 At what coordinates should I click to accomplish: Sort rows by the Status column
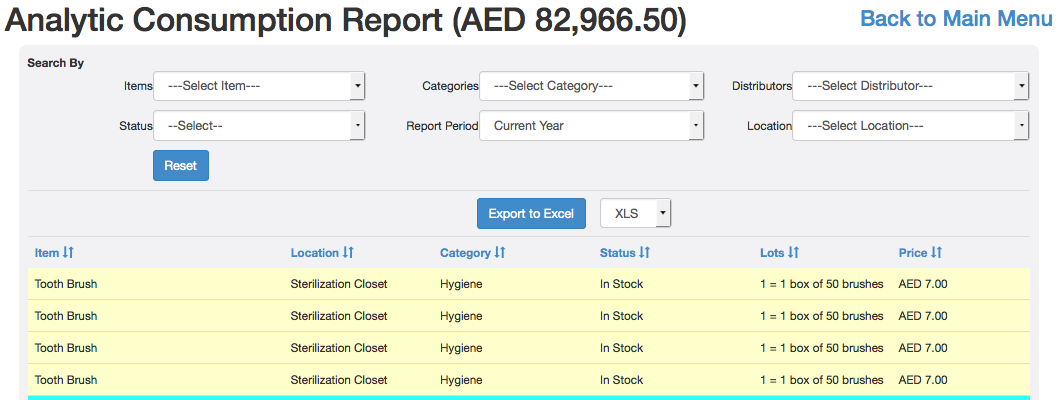pos(644,253)
